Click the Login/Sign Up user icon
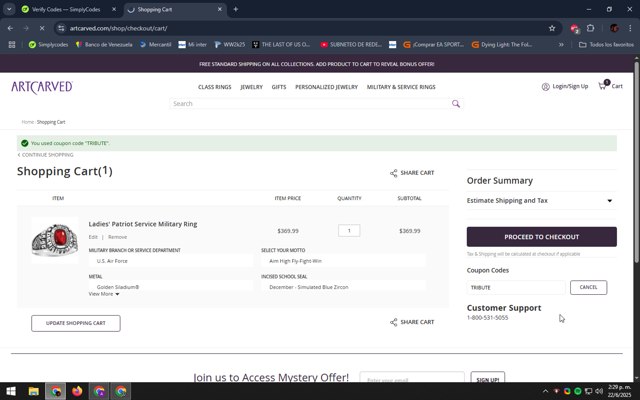 click(x=545, y=87)
